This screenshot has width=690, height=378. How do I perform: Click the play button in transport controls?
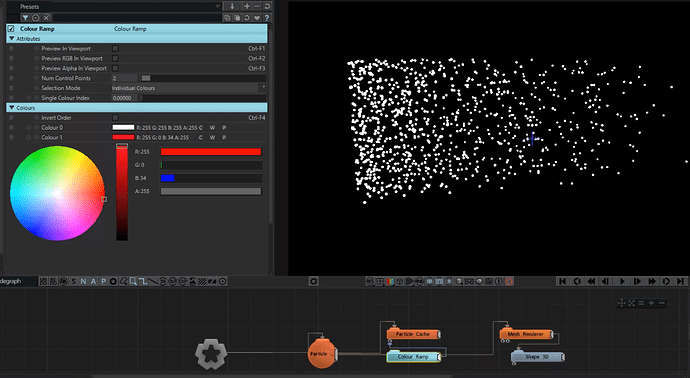tap(622, 281)
